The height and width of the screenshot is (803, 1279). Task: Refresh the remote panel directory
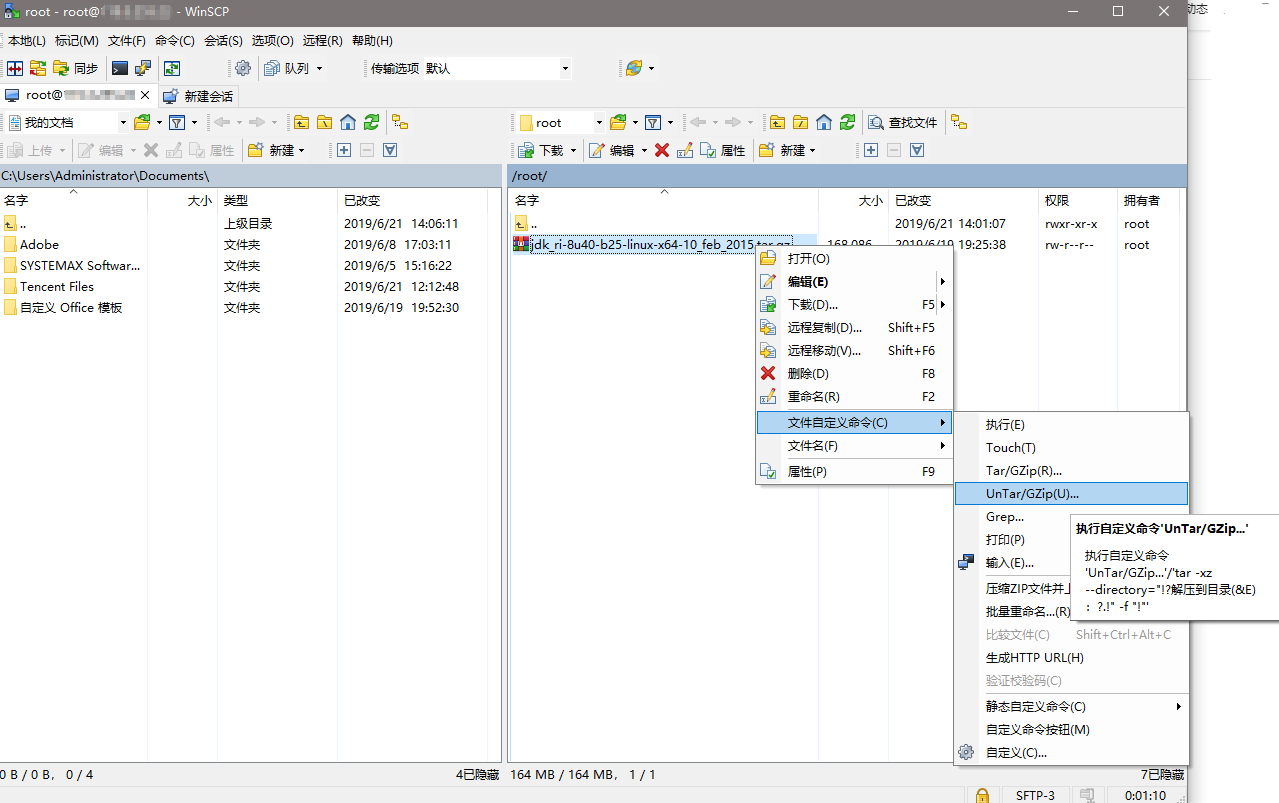point(847,122)
